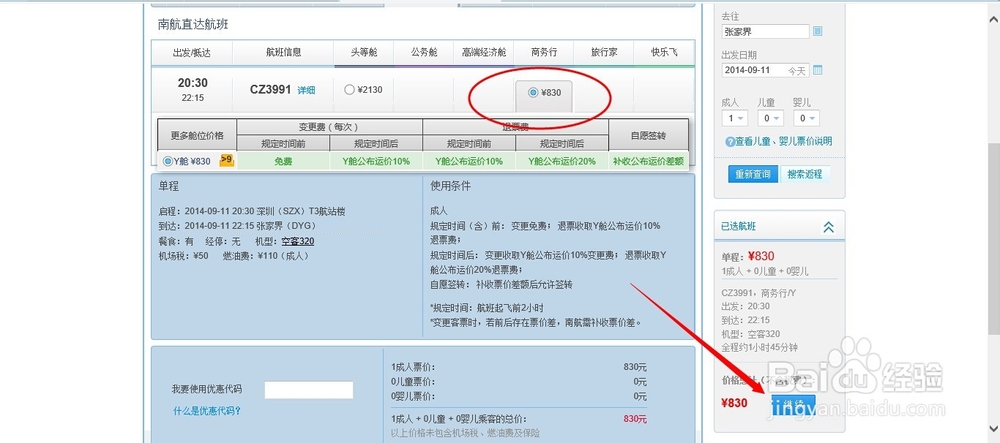Click the 空客320 aircraft type link

(x=297, y=242)
